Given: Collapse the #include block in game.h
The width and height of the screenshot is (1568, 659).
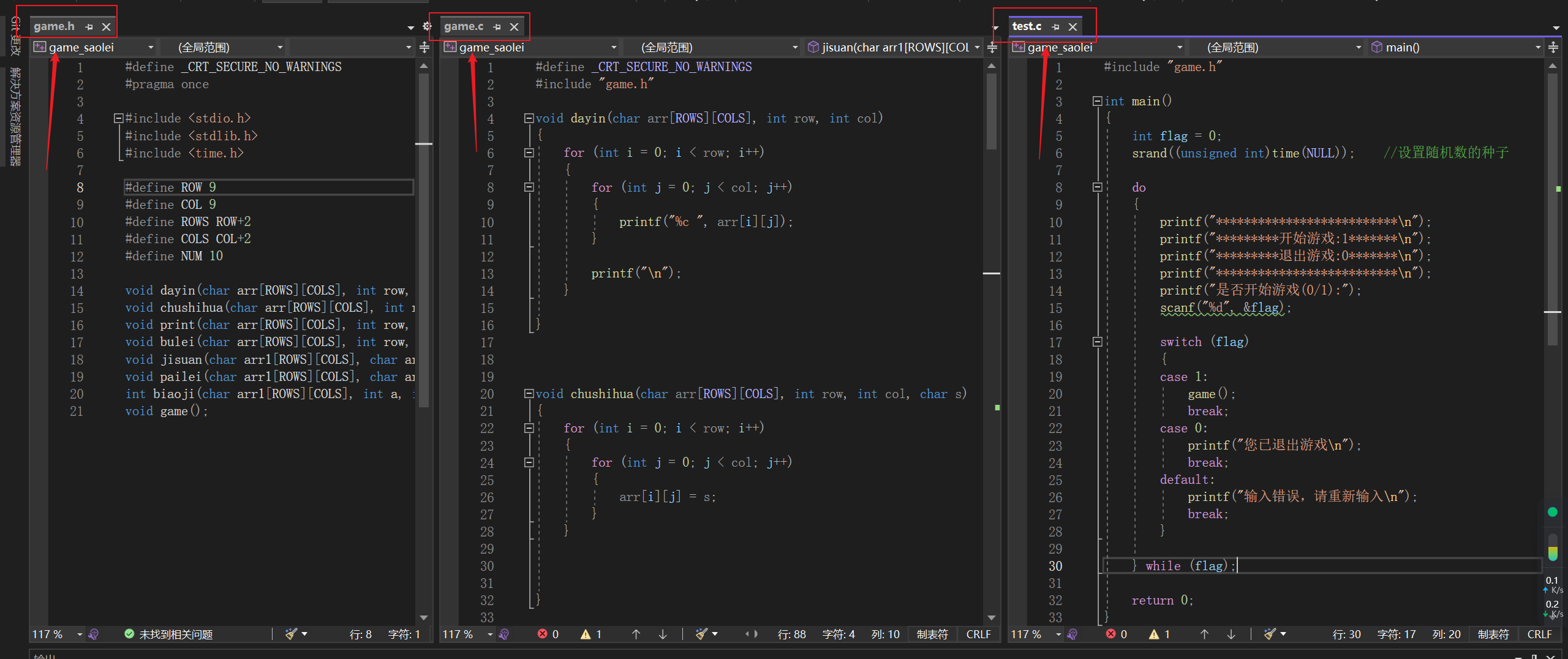Looking at the screenshot, I should point(119,119).
